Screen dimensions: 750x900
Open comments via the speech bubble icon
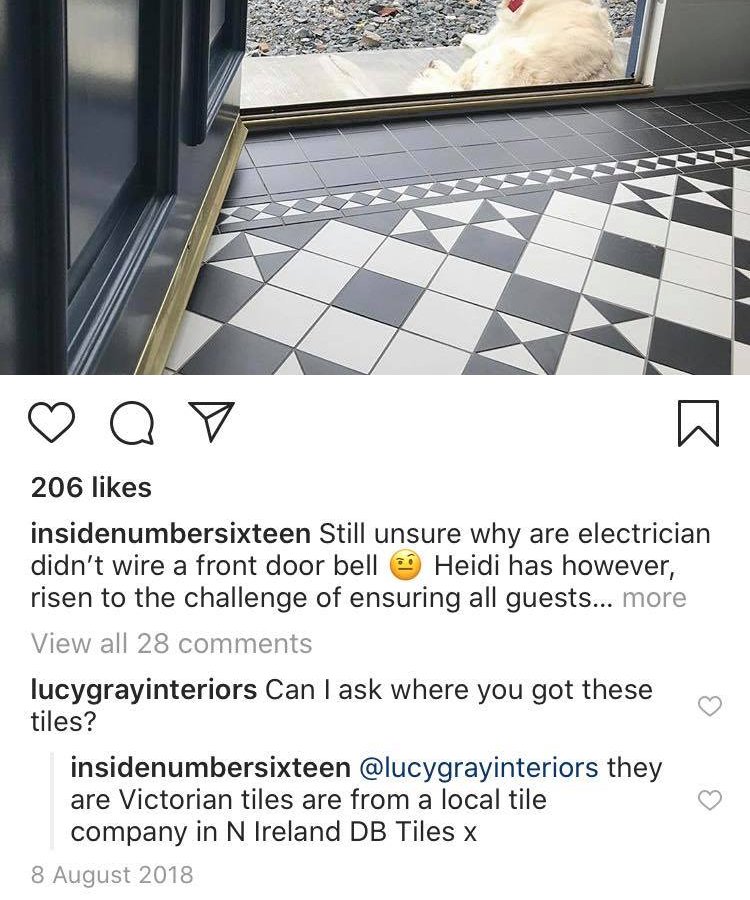[x=133, y=423]
